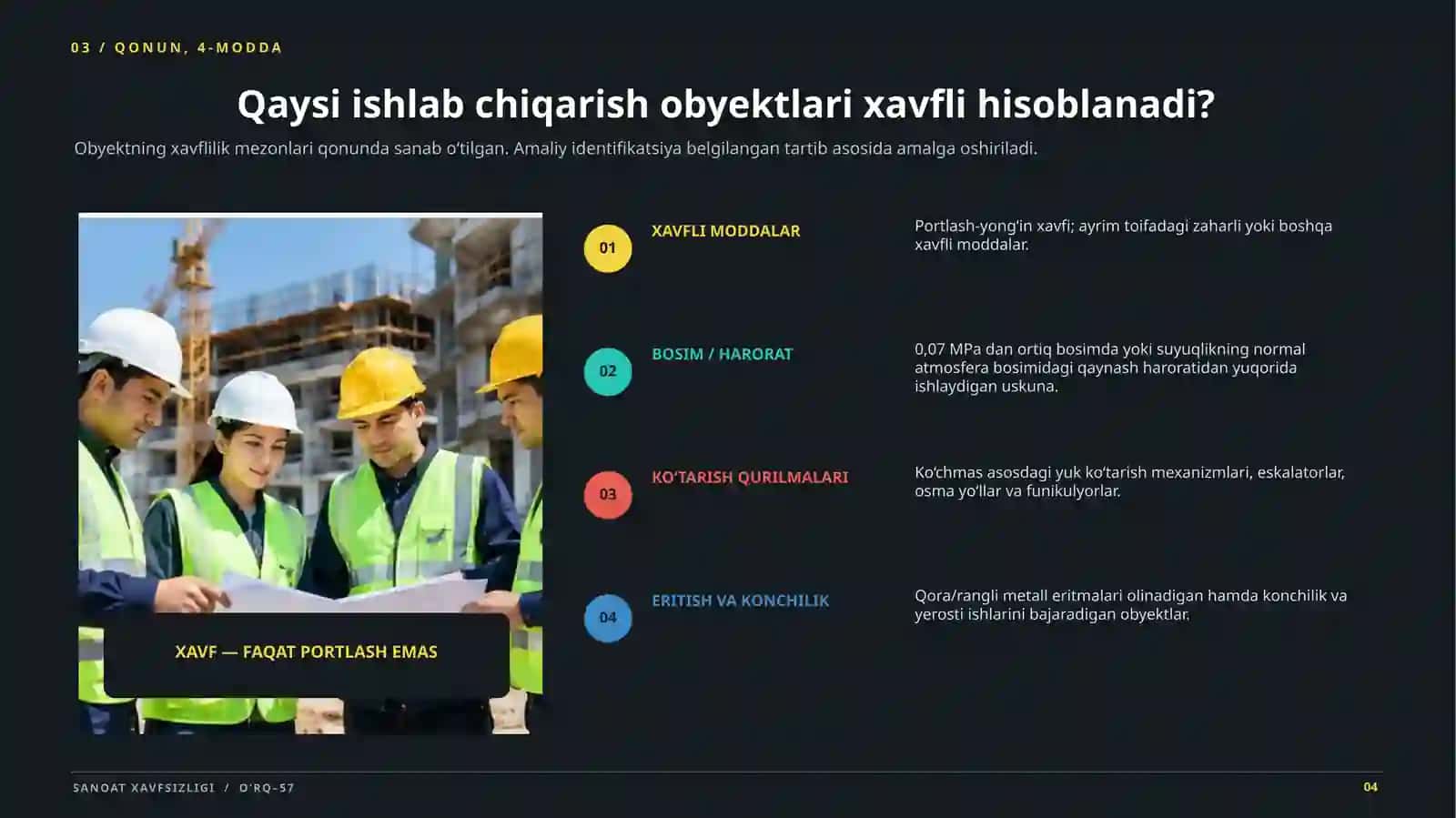Screen dimensions: 1456x818
Task: Select the description starting '0,07 MPa dan ortiq'
Action: pos(1109,368)
